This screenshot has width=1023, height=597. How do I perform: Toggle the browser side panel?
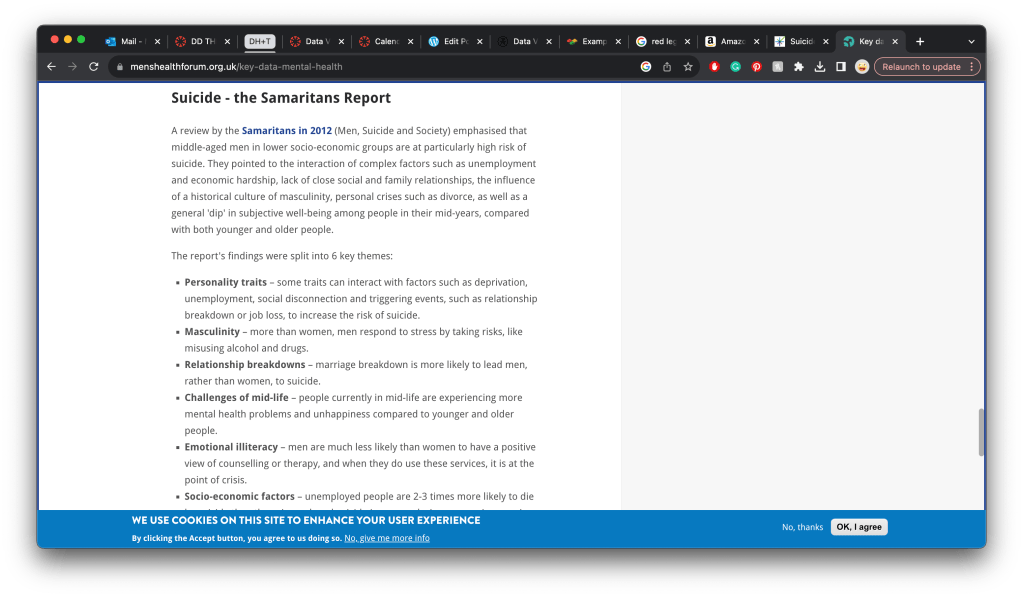tap(840, 67)
